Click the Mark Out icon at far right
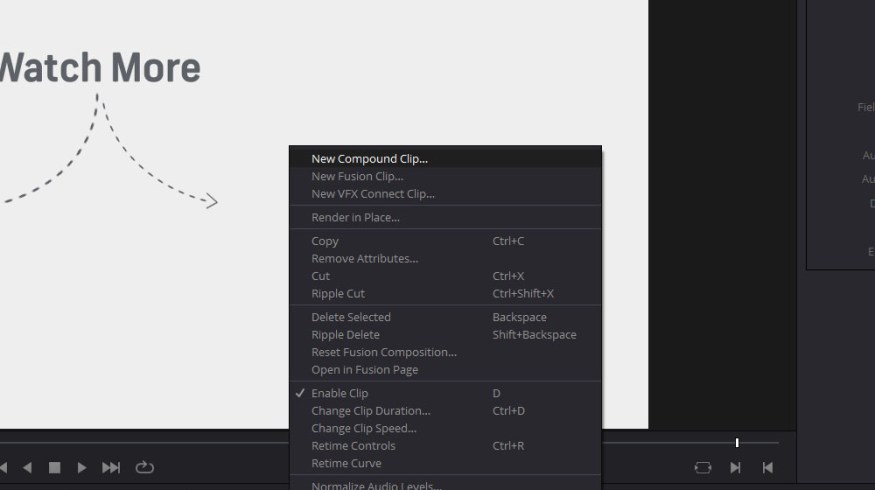 click(x=767, y=467)
